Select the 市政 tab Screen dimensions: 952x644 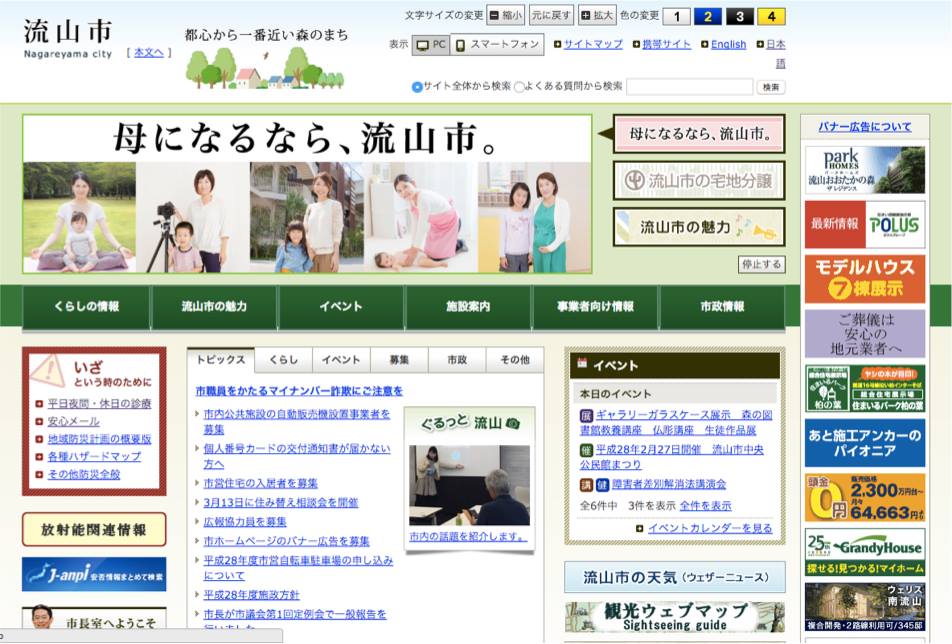[x=457, y=360]
